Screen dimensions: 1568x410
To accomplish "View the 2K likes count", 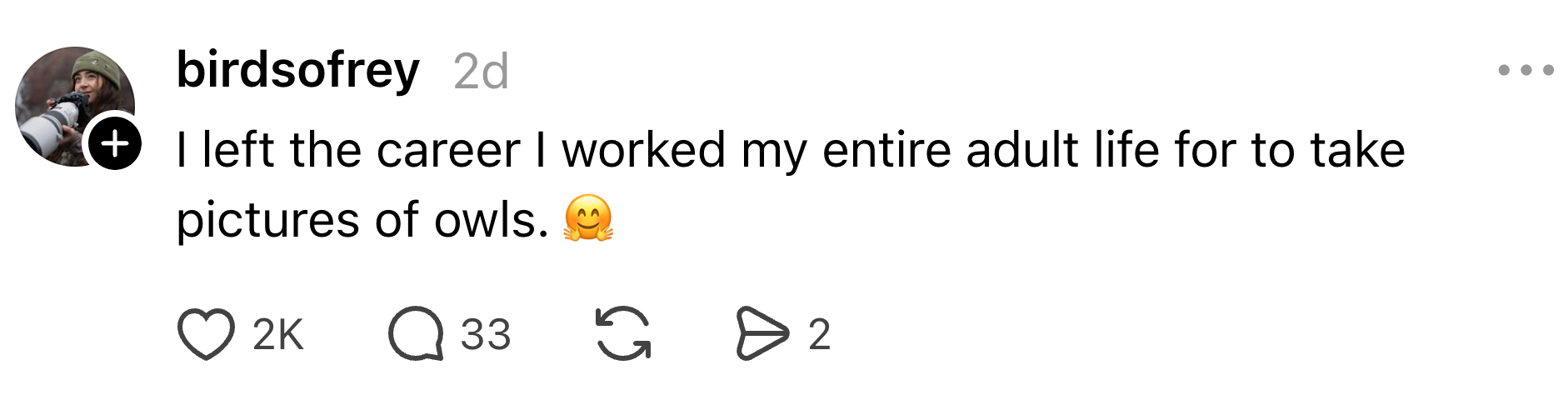I will point(278,335).
